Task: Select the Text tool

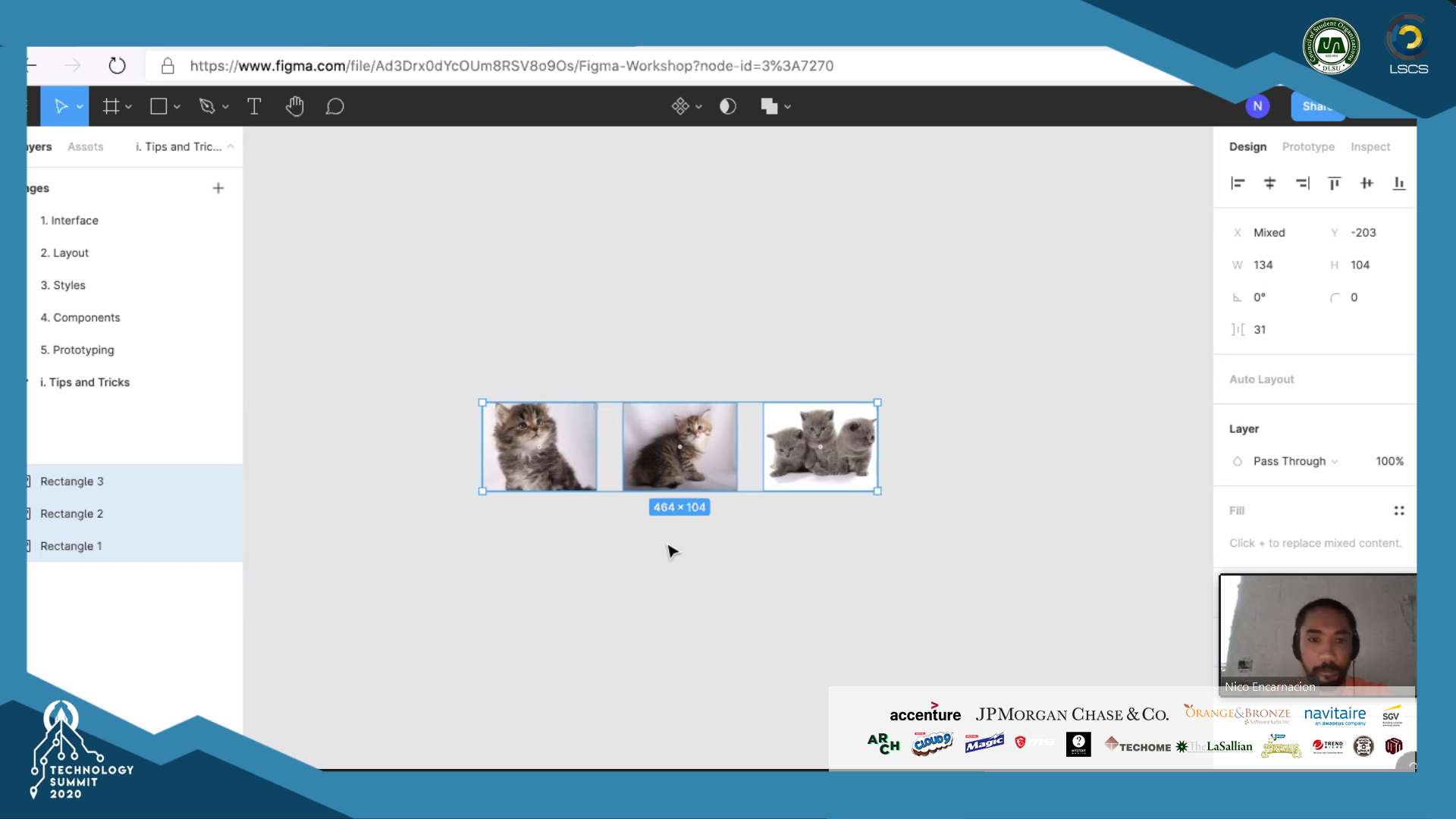Action: tap(254, 107)
